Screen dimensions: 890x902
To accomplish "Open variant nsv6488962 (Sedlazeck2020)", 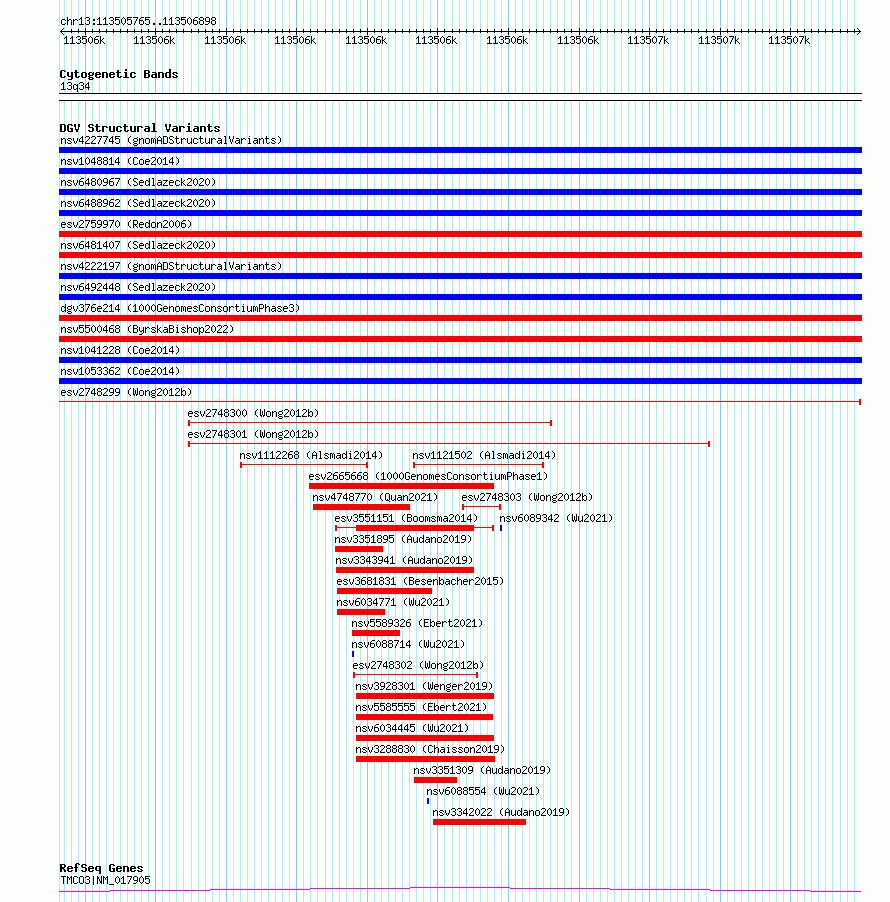I will tap(138, 204).
